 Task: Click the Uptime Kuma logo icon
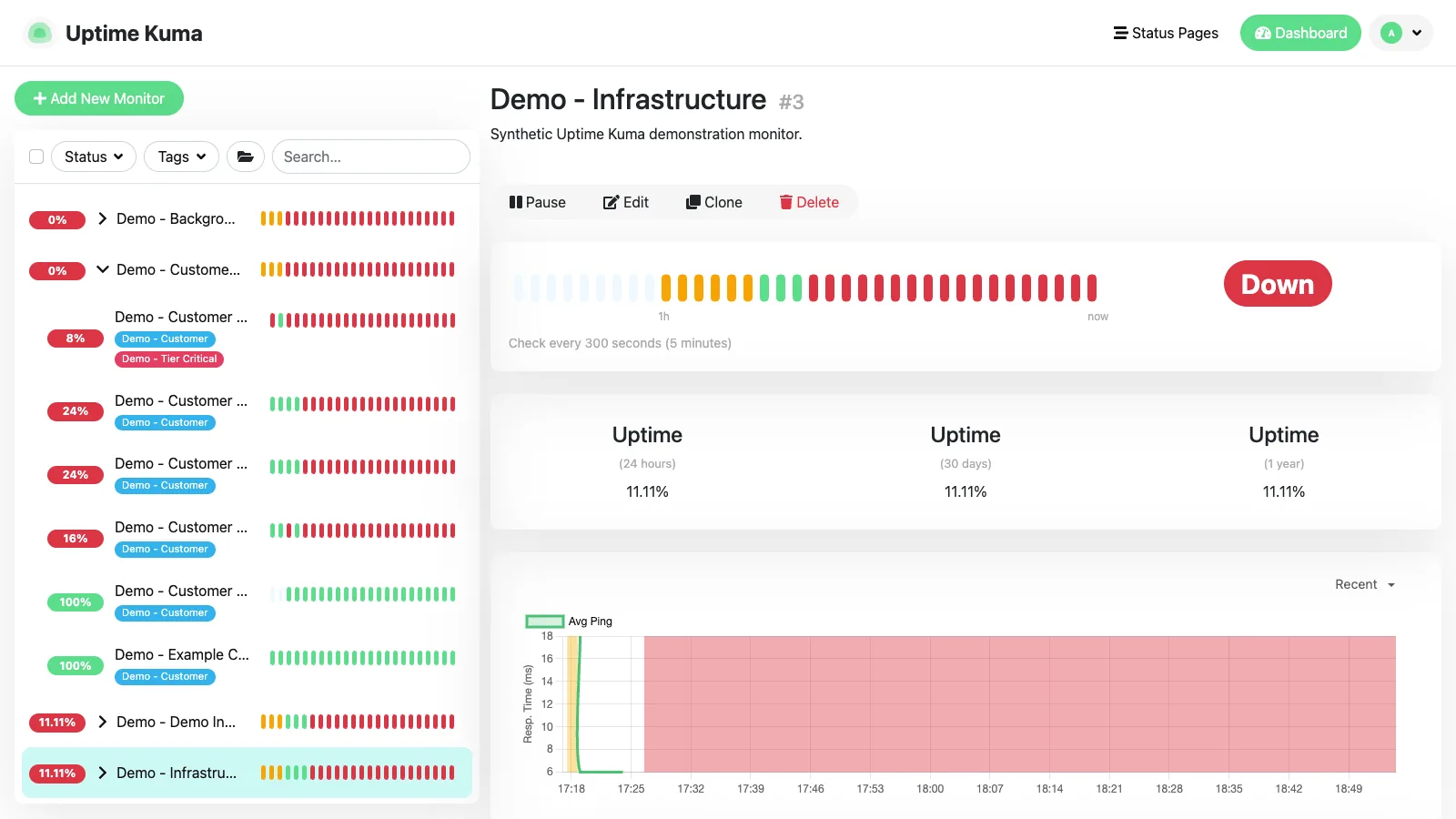tap(39, 34)
